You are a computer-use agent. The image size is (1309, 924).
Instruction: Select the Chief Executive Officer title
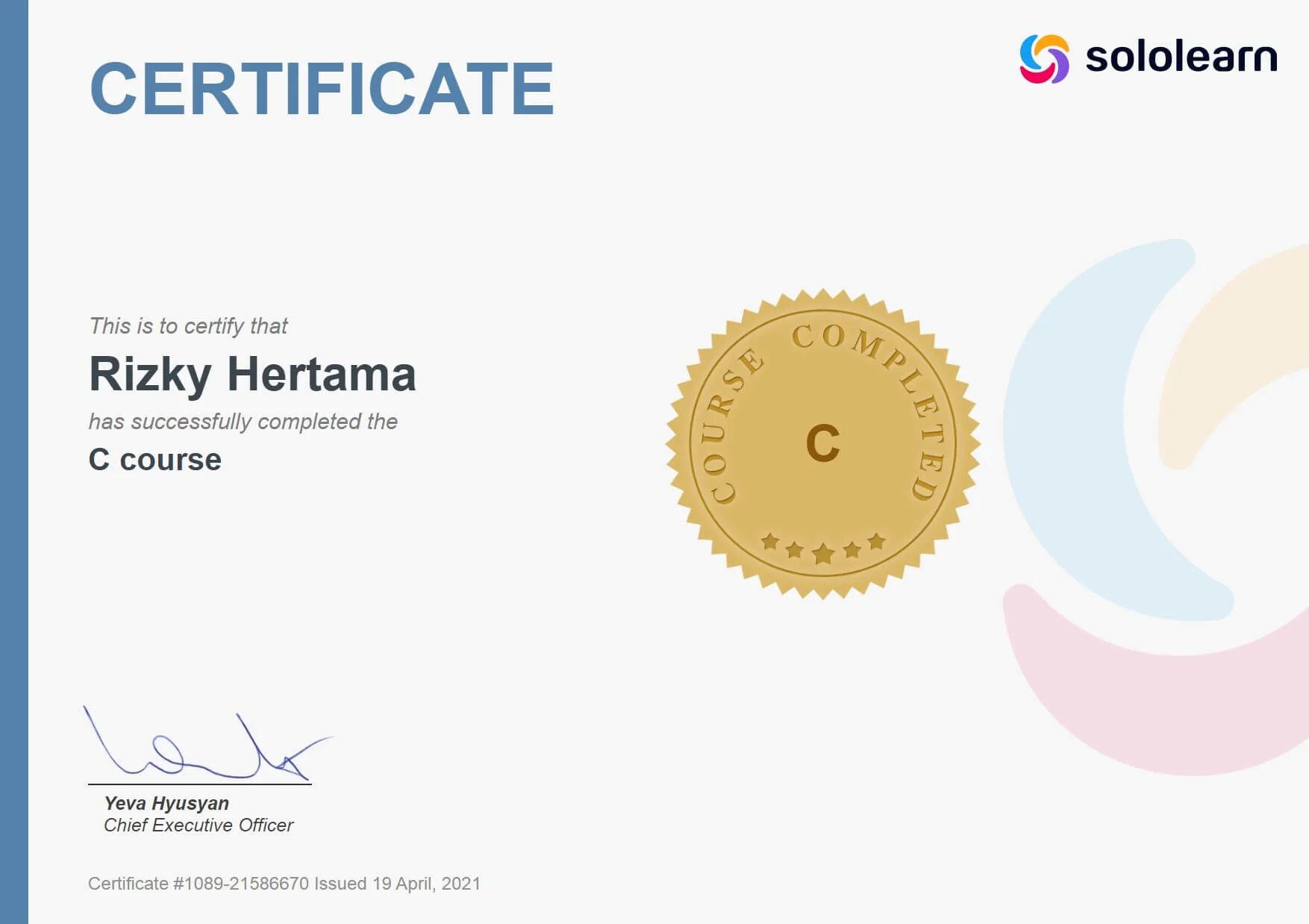[x=198, y=825]
